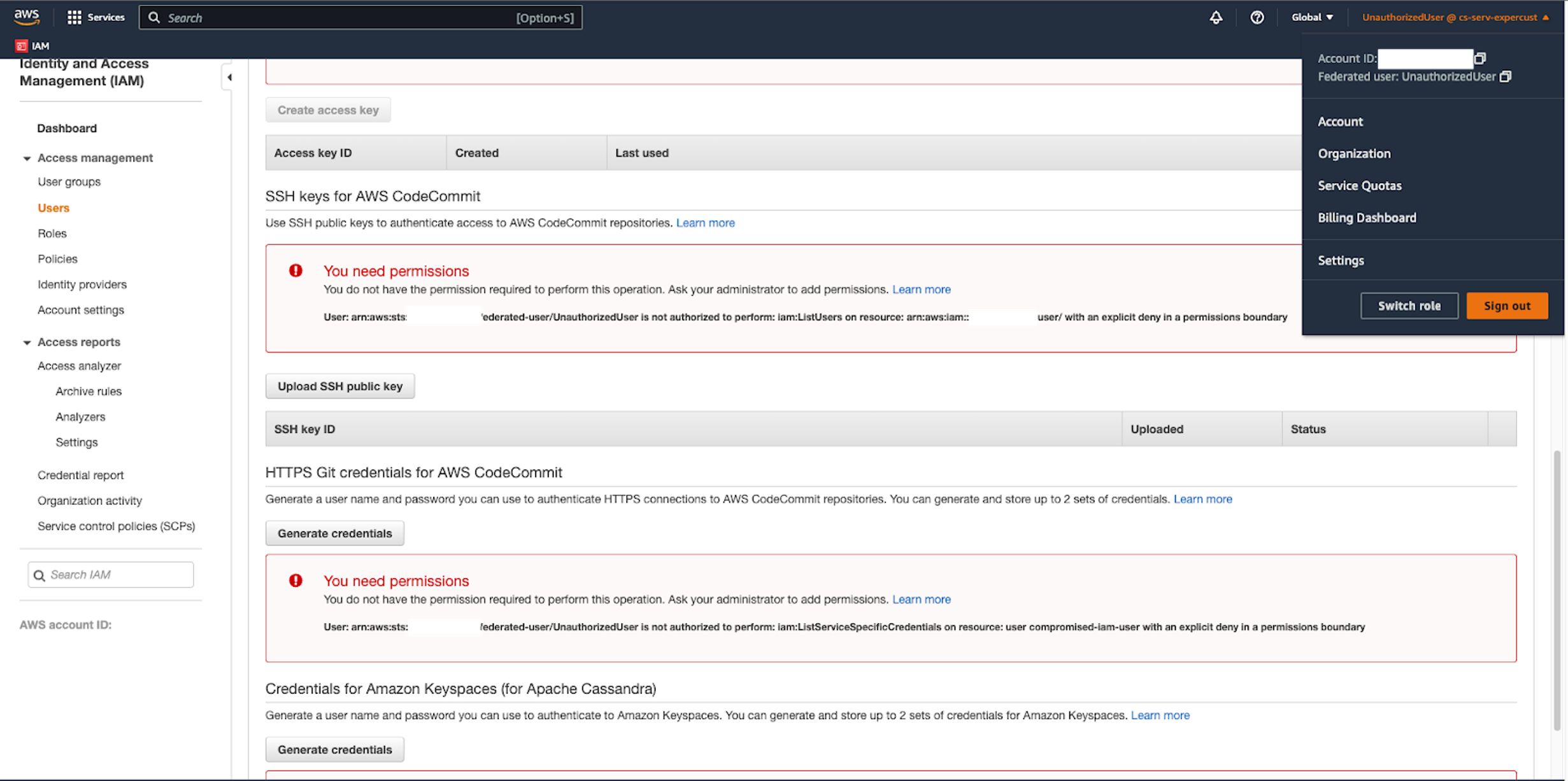Click the IAM label in favorites bar
The width and height of the screenshot is (1568, 781).
pos(40,46)
